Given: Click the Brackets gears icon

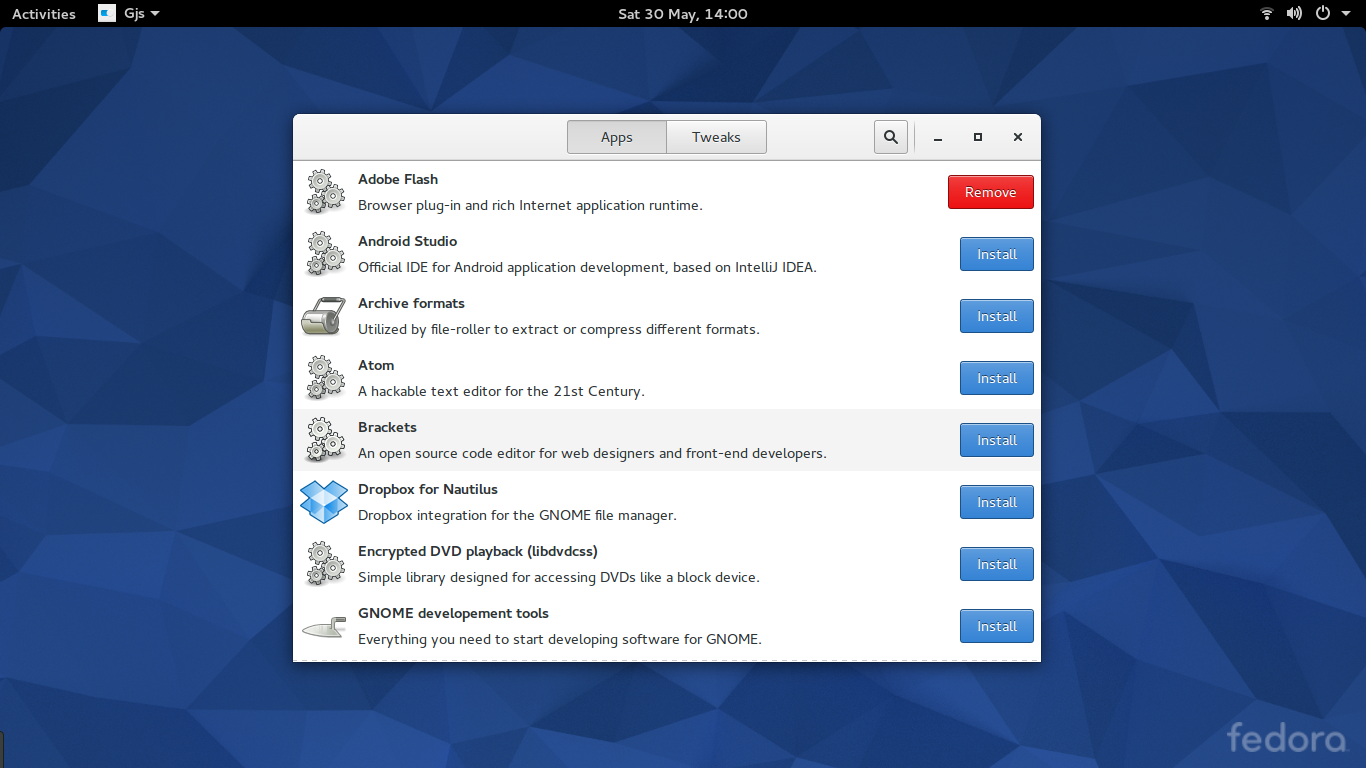Looking at the screenshot, I should point(324,440).
